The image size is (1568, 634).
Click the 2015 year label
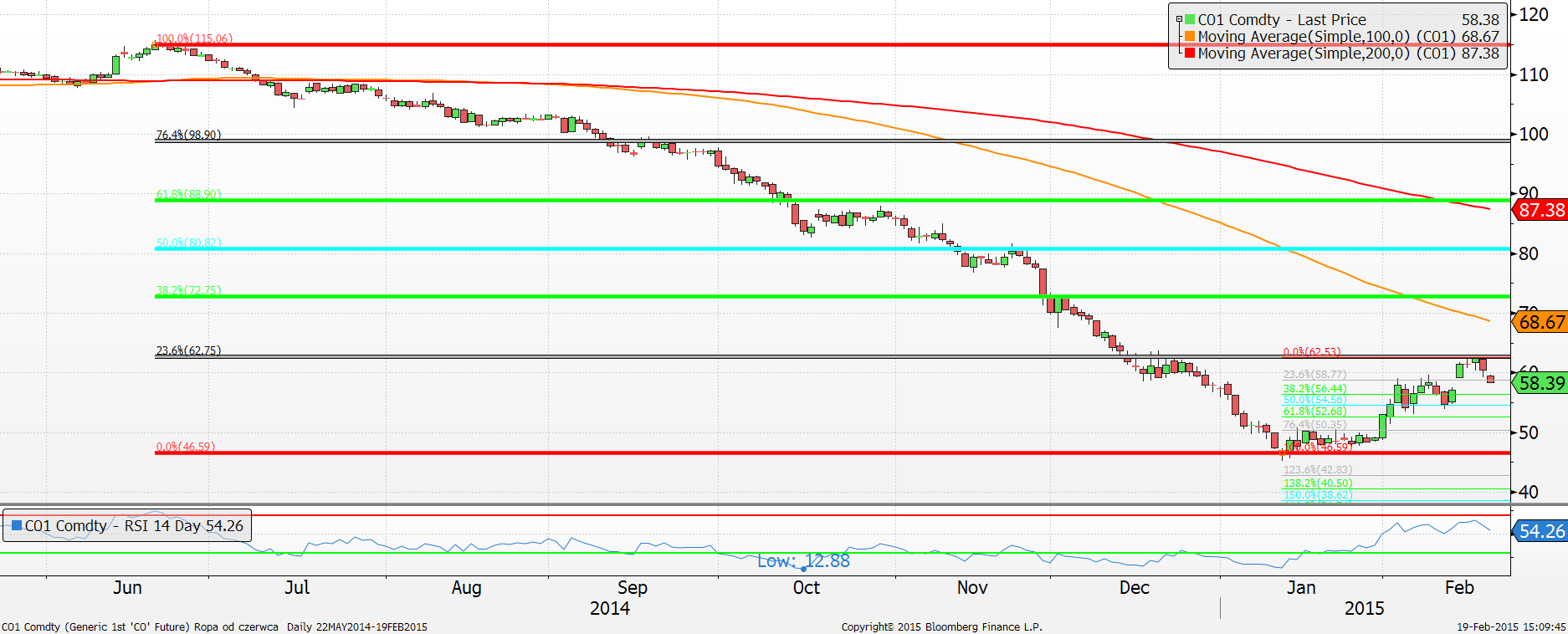(1365, 608)
